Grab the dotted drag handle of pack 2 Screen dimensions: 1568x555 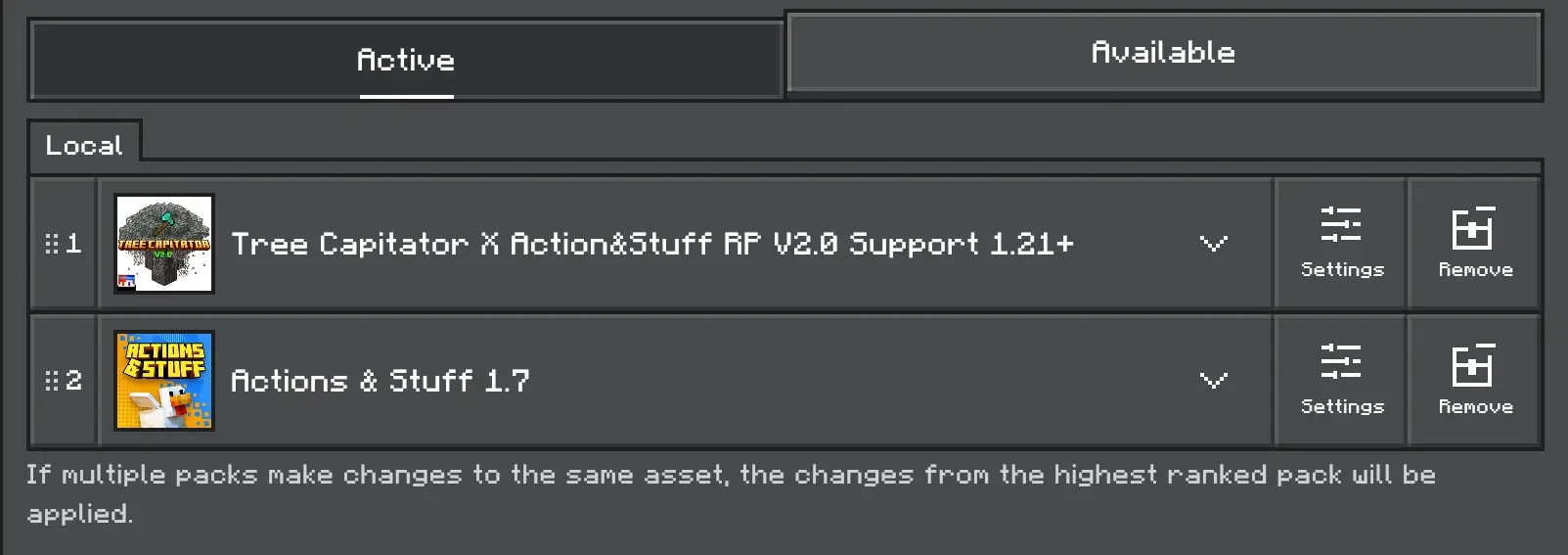coord(52,381)
